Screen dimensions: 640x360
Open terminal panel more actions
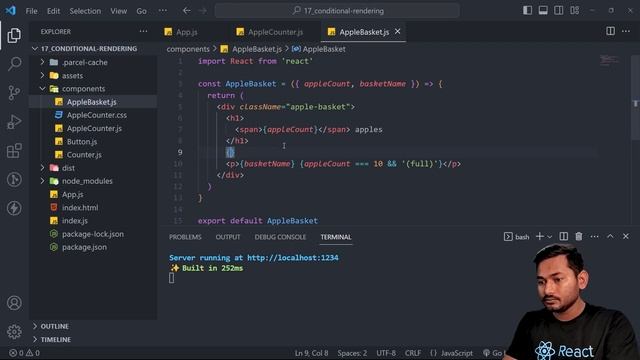coord(595,236)
